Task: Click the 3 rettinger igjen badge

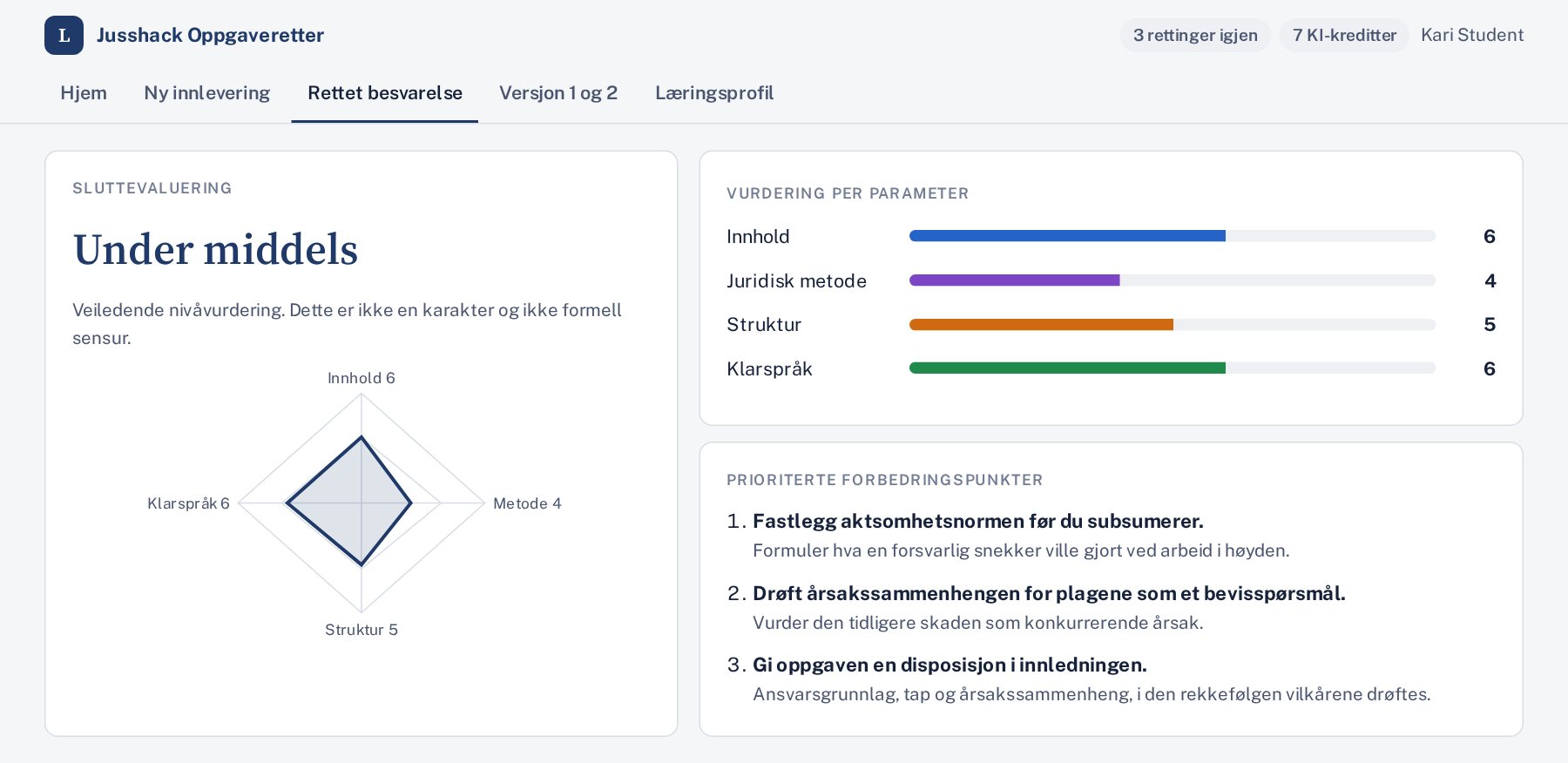Action: tap(1195, 36)
